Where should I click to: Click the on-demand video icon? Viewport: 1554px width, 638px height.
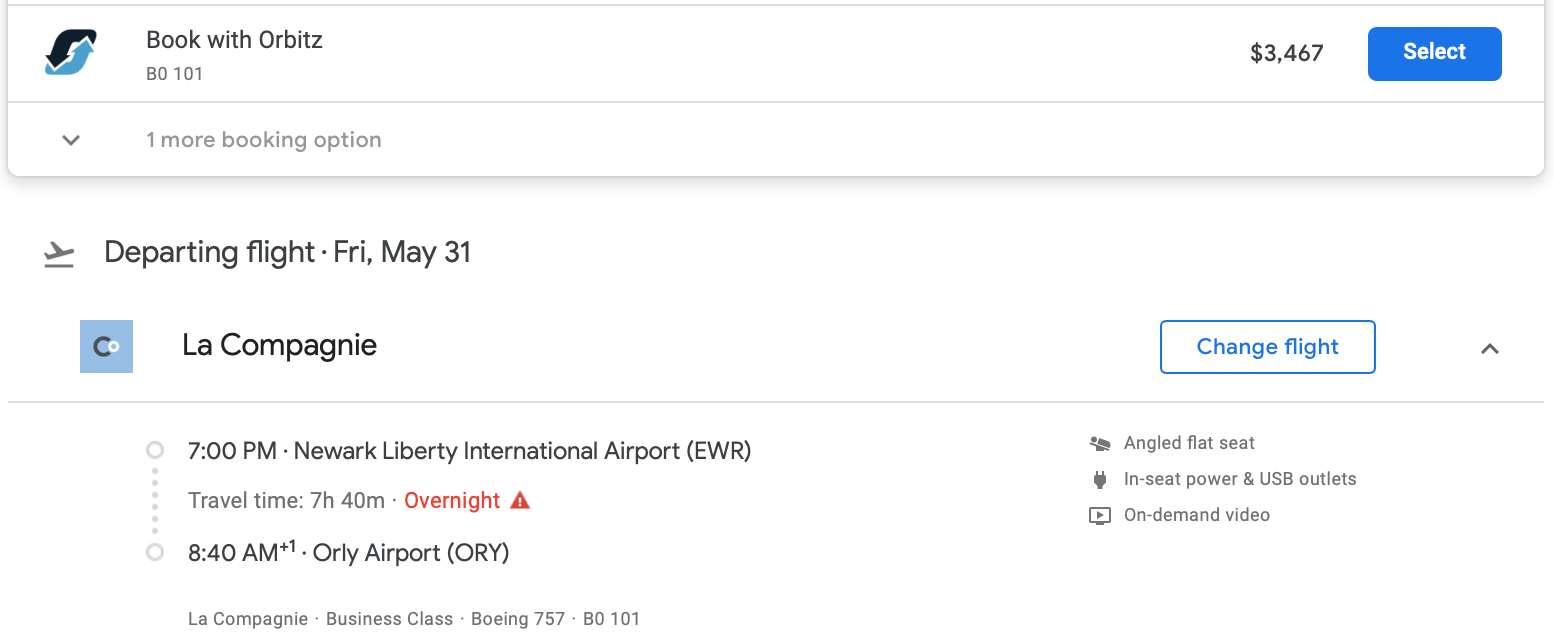(1100, 516)
